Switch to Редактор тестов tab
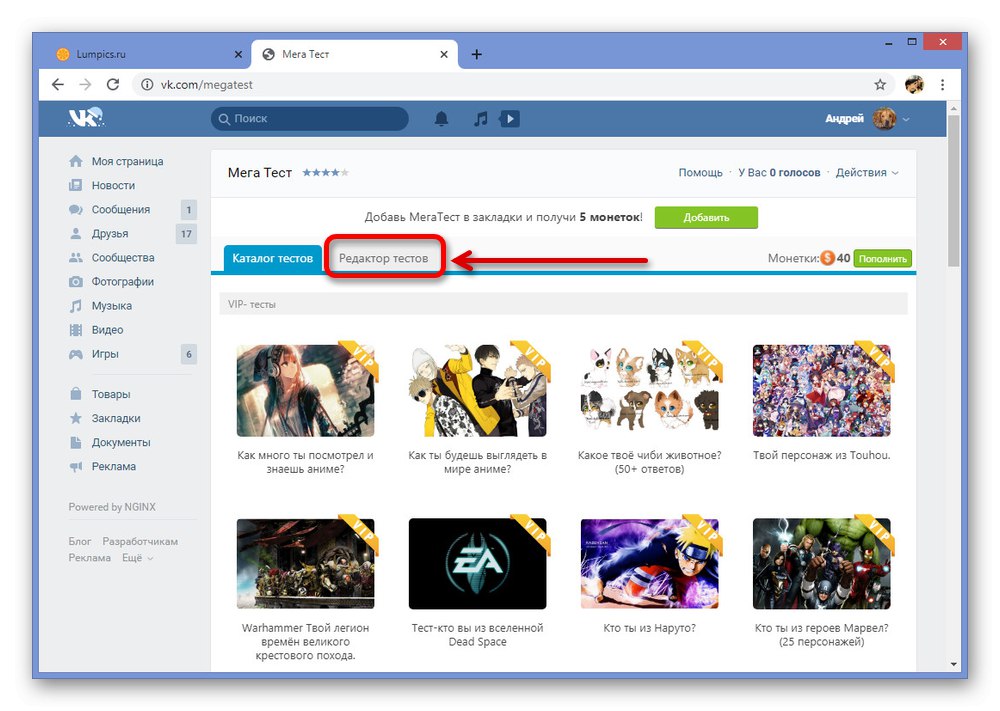The height and width of the screenshot is (711, 1000). pos(383,258)
